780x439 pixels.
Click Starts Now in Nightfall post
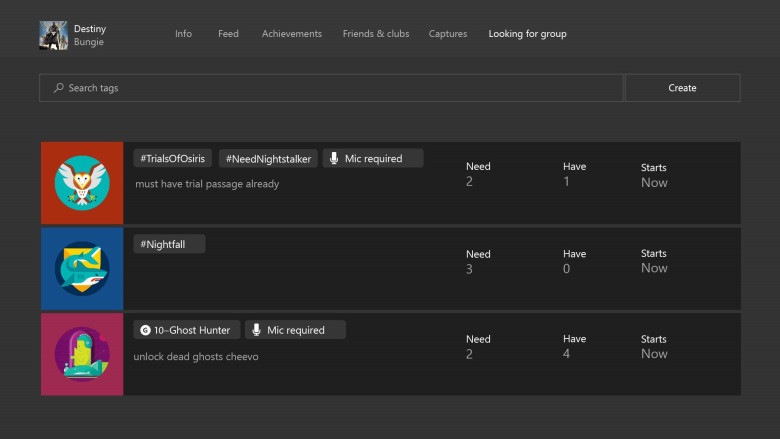(x=654, y=261)
